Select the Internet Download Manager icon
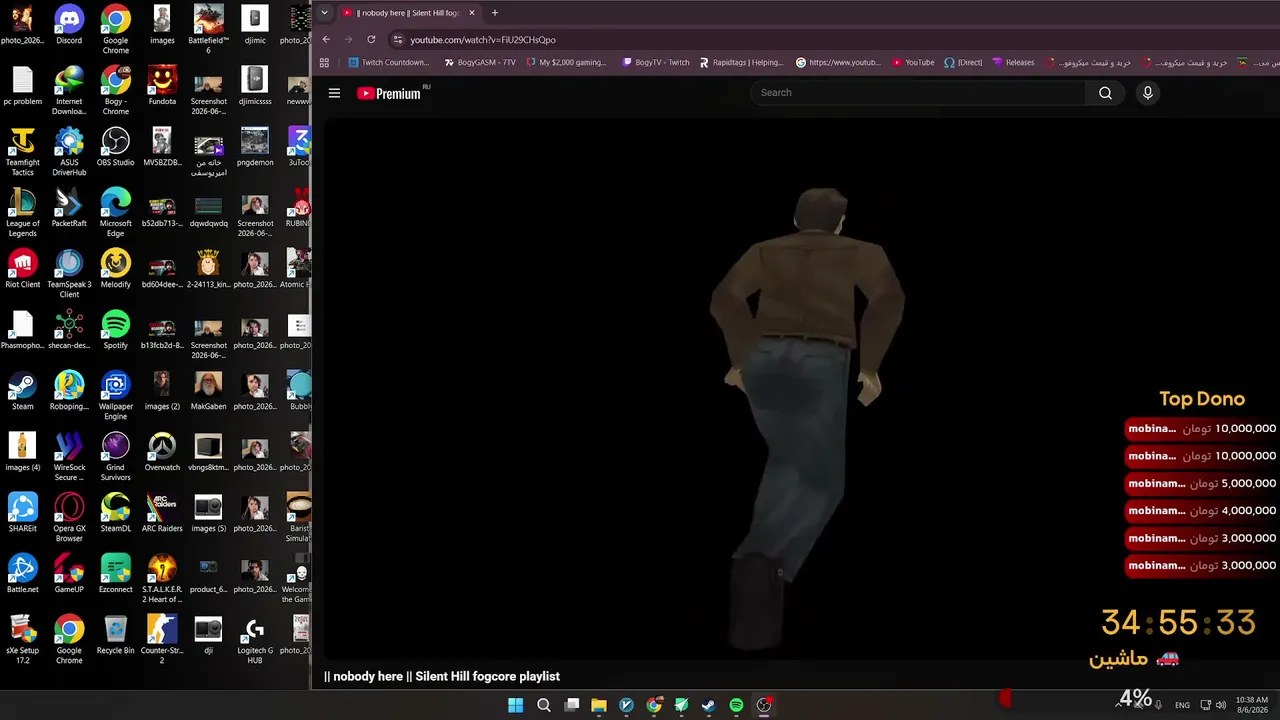Image resolution: width=1280 pixels, height=720 pixels. point(69,91)
